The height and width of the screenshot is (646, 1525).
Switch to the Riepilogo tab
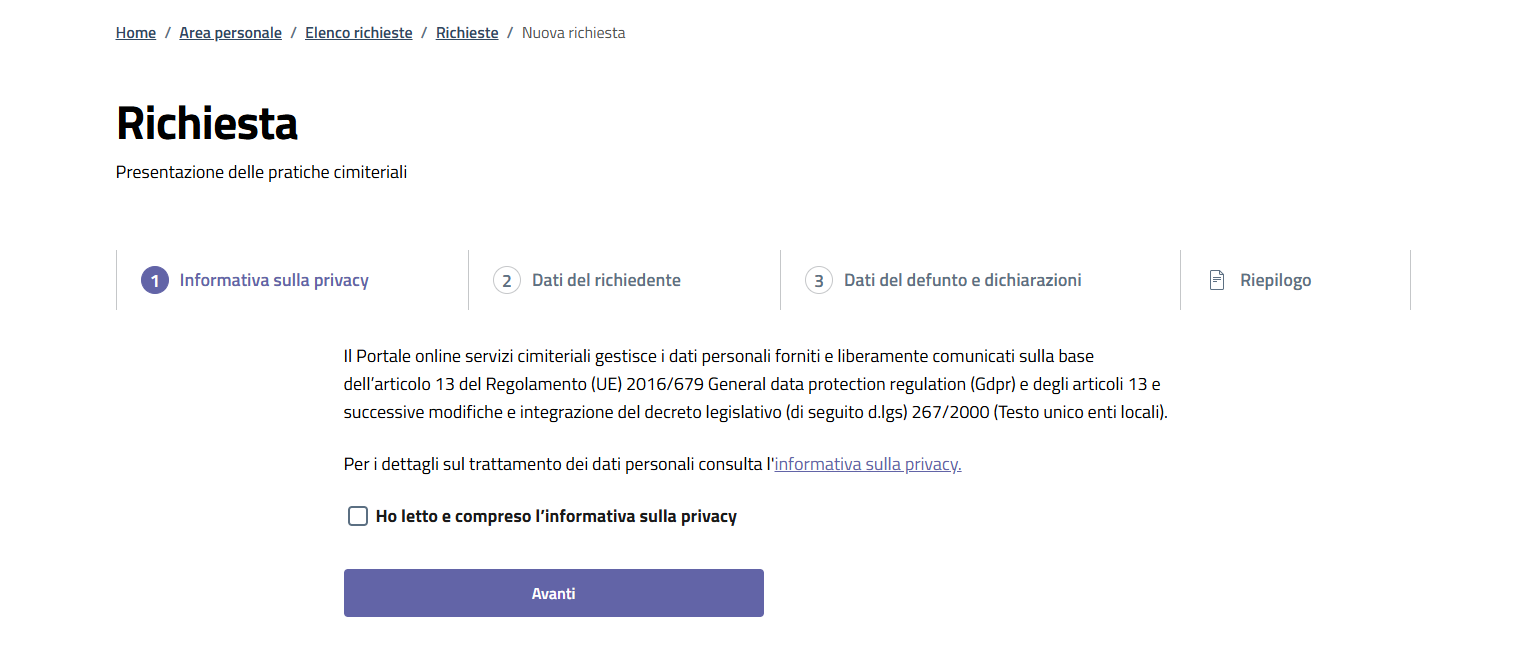point(1274,280)
